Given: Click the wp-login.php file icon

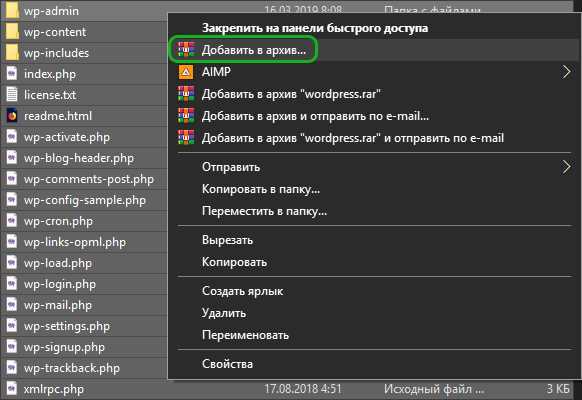Looking at the screenshot, I should point(12,284).
